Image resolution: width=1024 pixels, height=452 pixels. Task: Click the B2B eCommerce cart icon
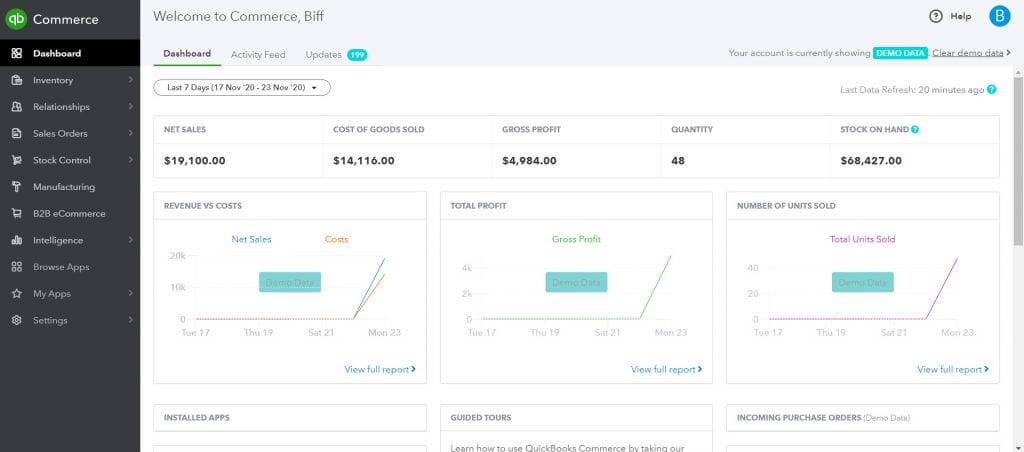pyautogui.click(x=17, y=214)
